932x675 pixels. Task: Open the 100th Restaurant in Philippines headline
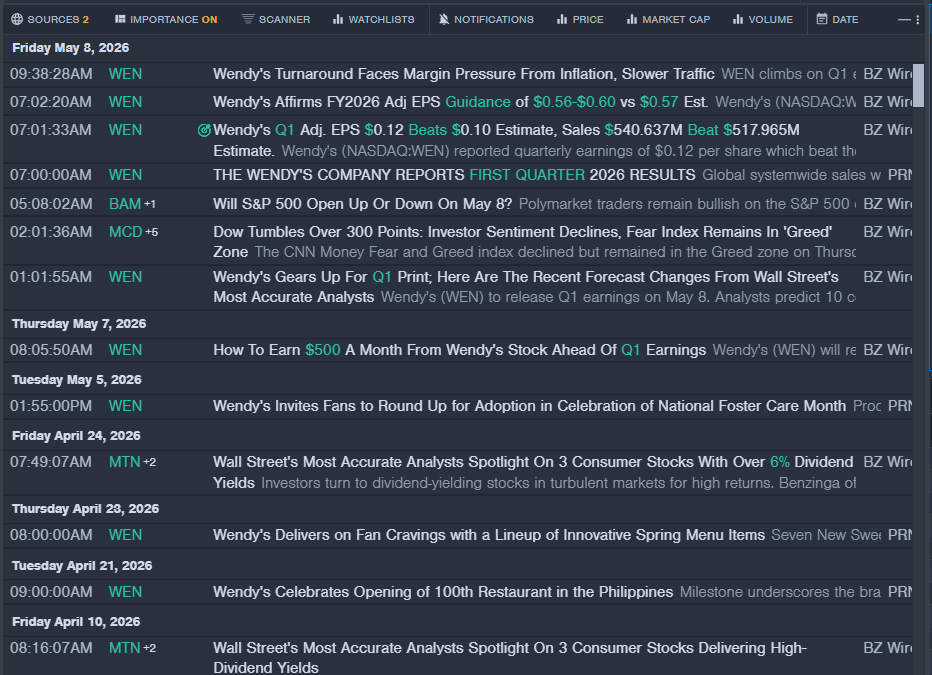443,592
